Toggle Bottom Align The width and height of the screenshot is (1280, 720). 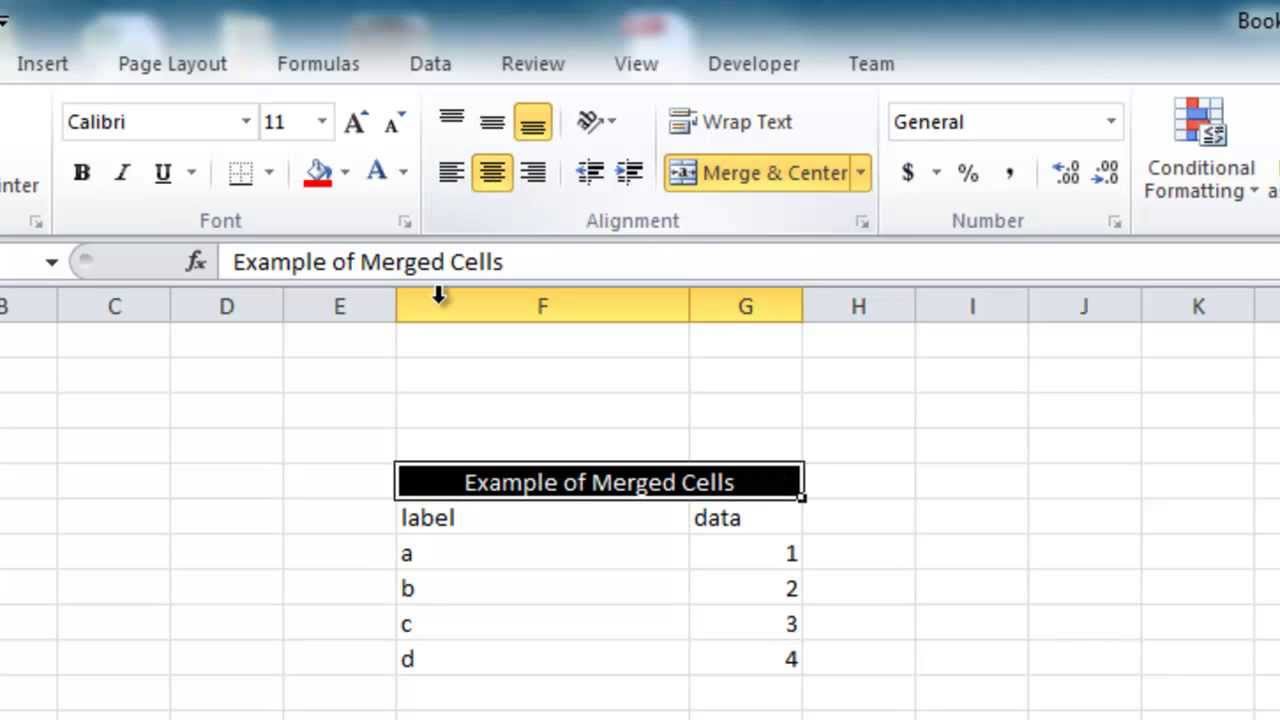(x=533, y=122)
